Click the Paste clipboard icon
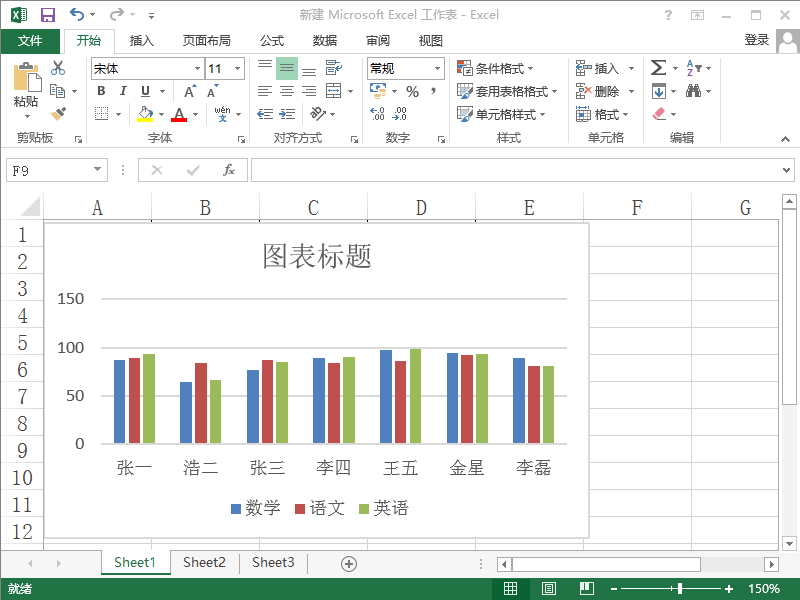The height and width of the screenshot is (600, 800). point(27,77)
